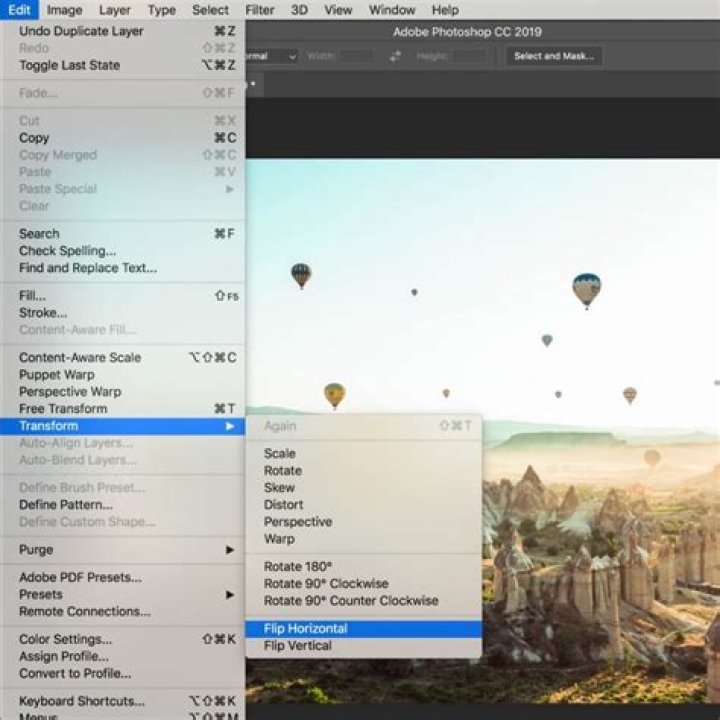Open the Help menu

(445, 10)
